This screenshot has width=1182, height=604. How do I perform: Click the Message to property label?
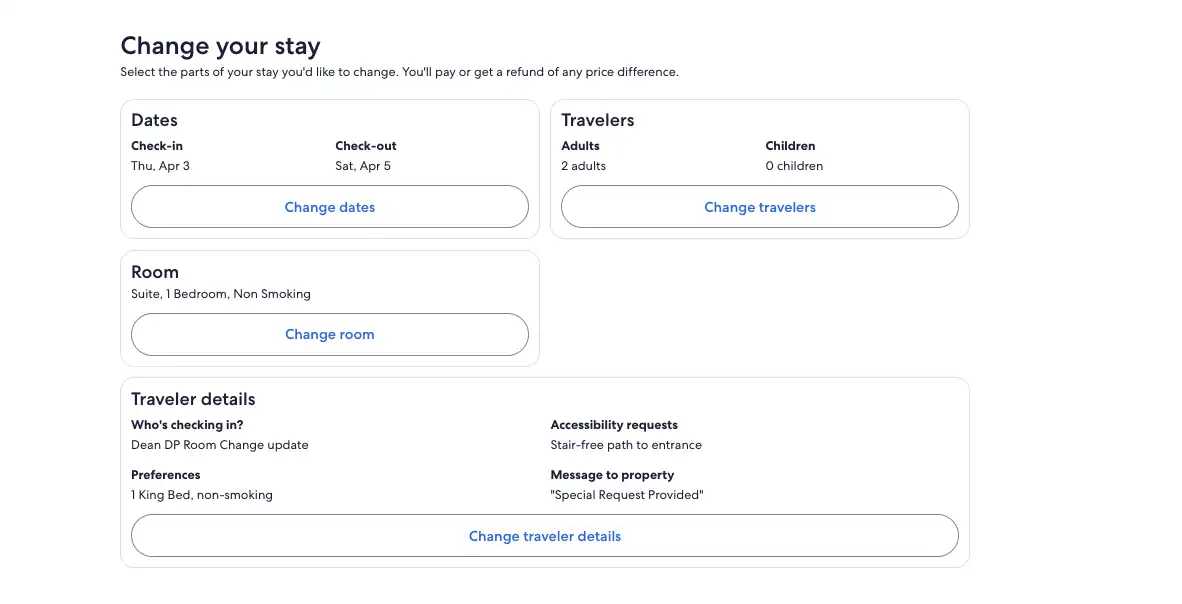tap(612, 475)
